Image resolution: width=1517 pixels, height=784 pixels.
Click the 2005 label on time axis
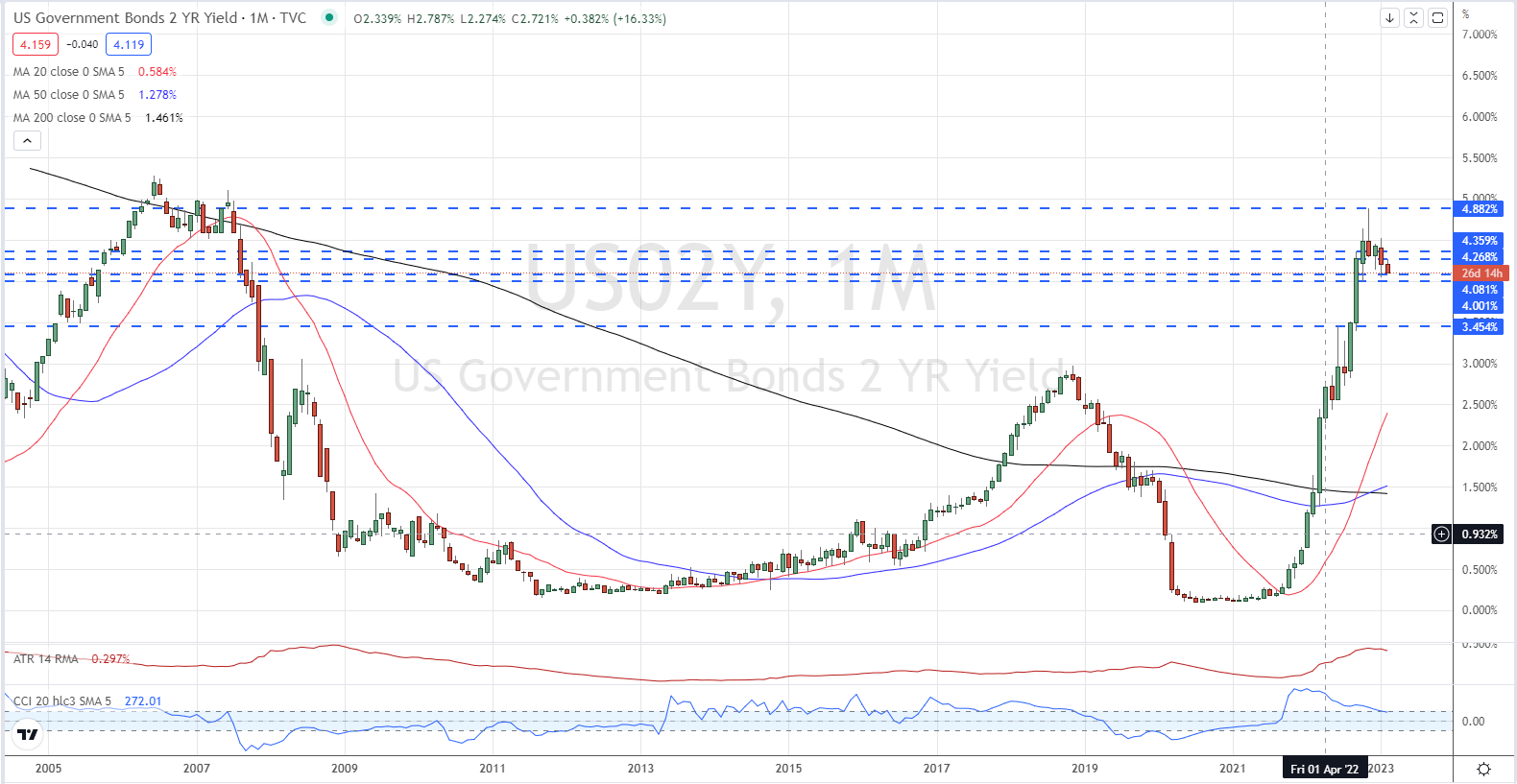point(48,769)
